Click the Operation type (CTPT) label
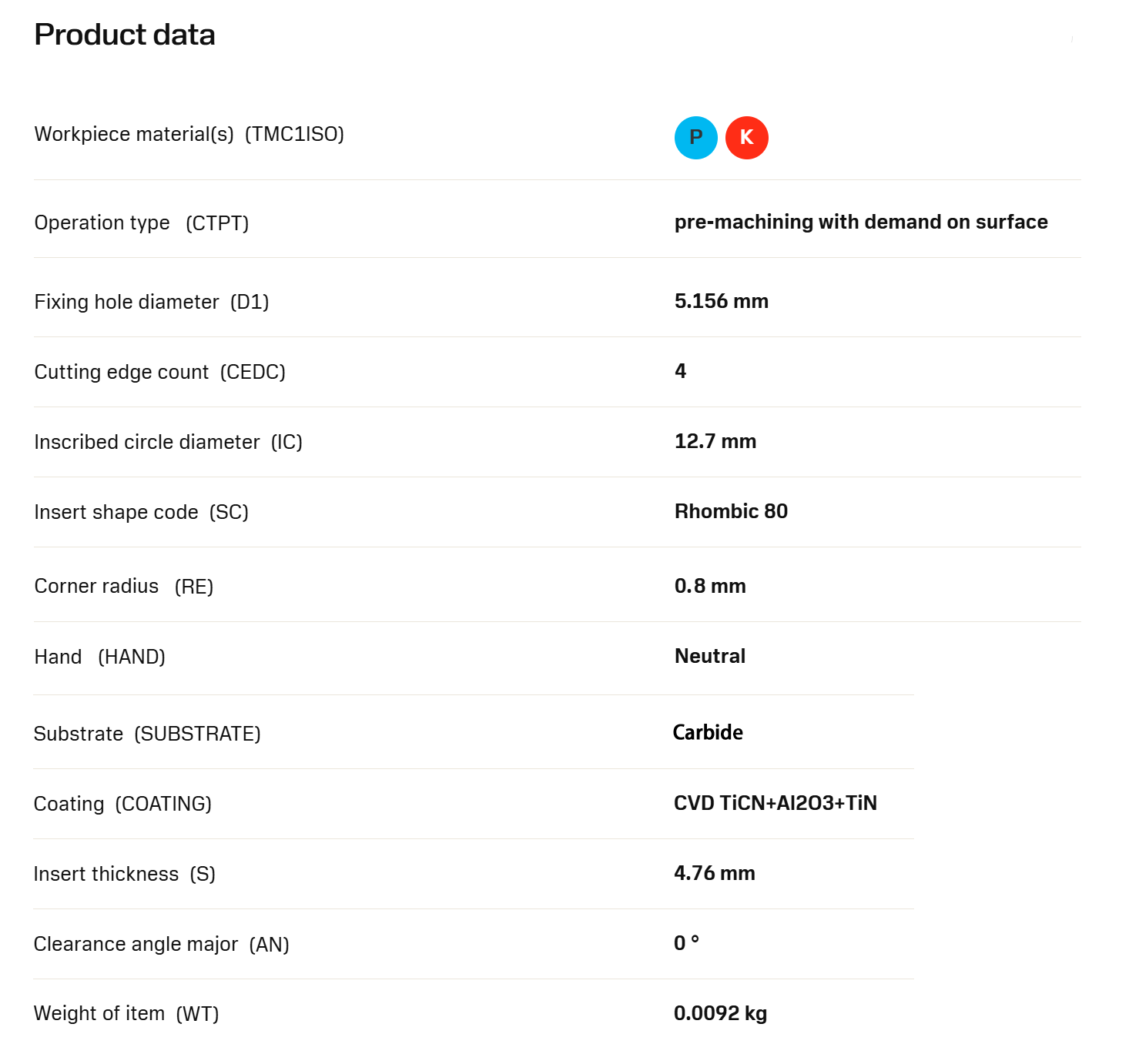 (x=142, y=223)
